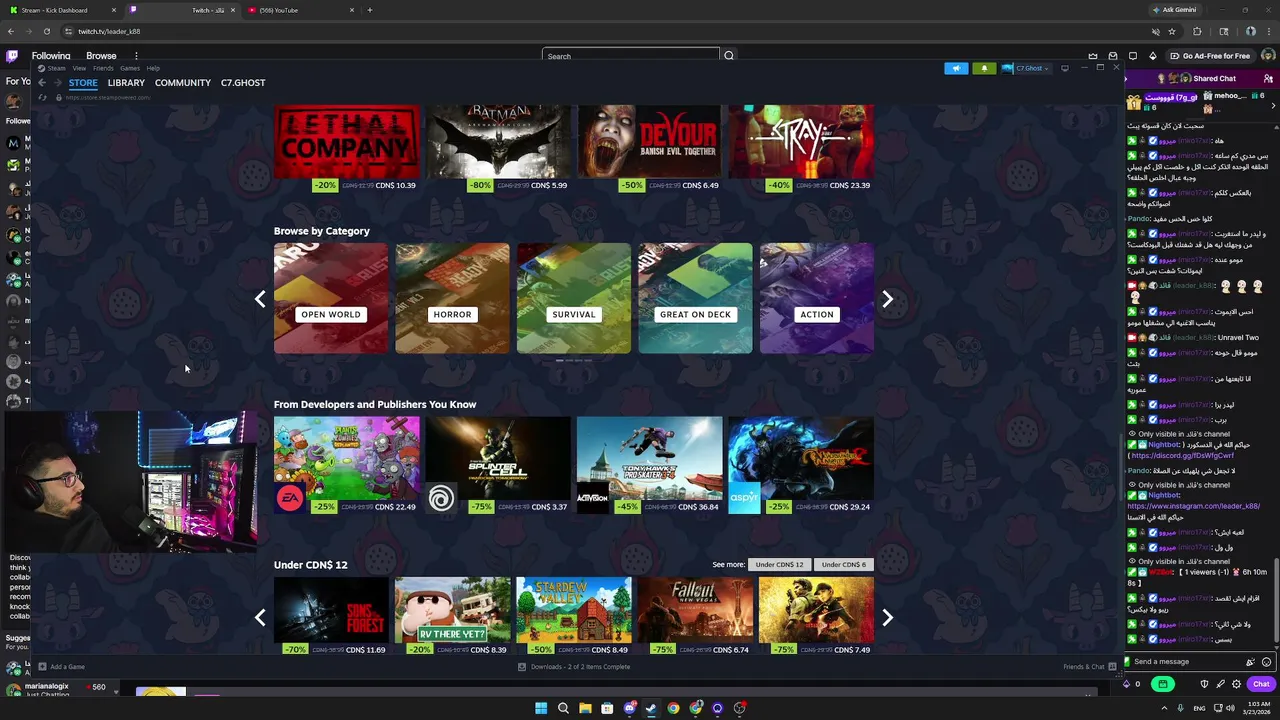
Task: Click Go Ad-Free for Free button
Action: [x=1210, y=56]
